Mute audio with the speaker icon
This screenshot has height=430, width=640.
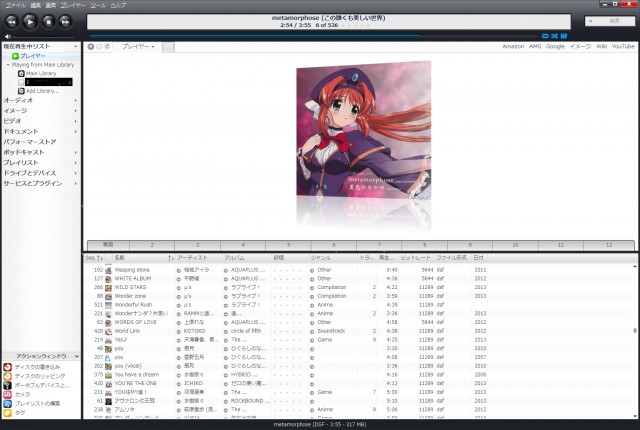[x=7, y=36]
